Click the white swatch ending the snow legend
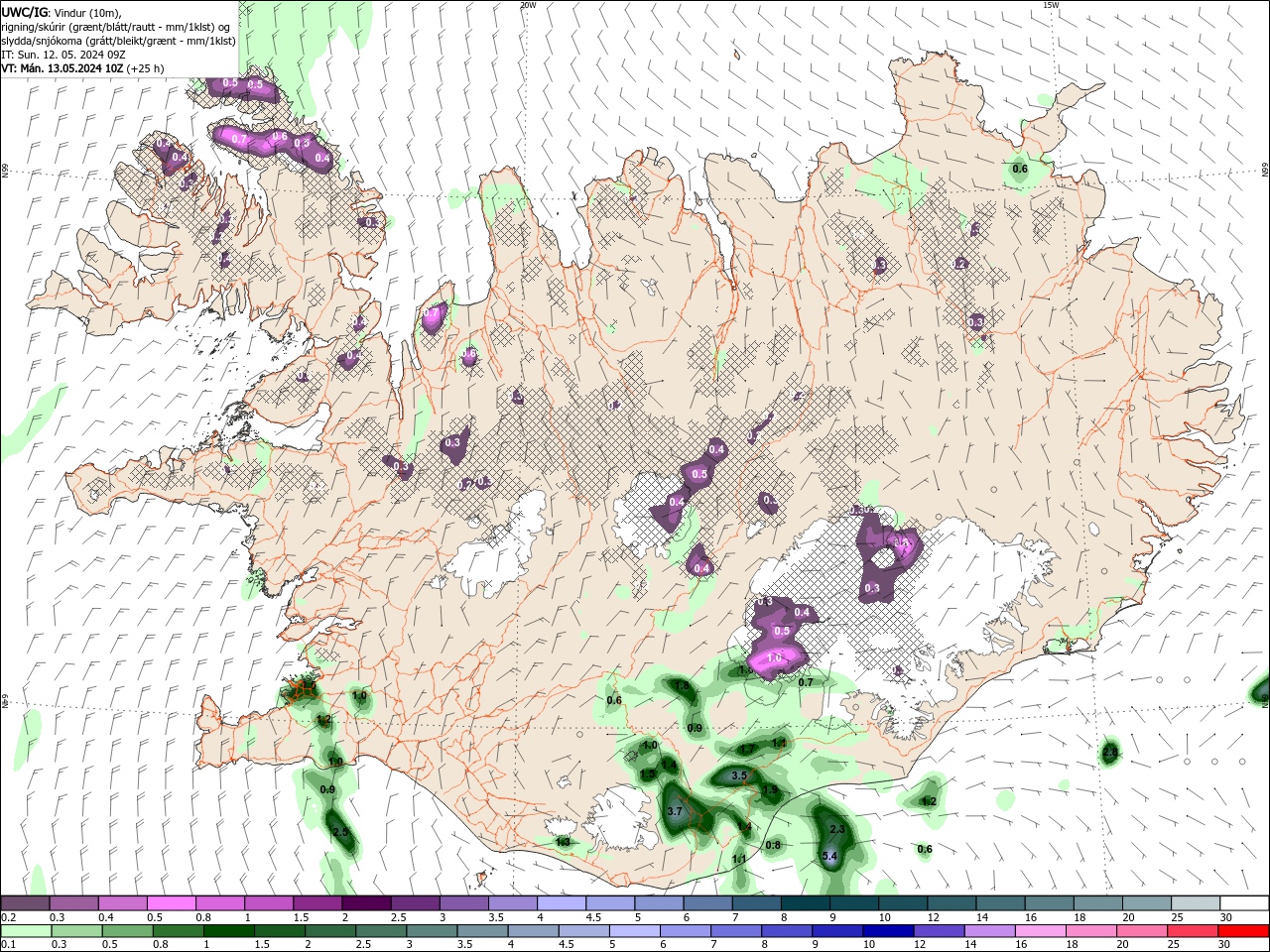1270x952 pixels. click(x=1244, y=903)
